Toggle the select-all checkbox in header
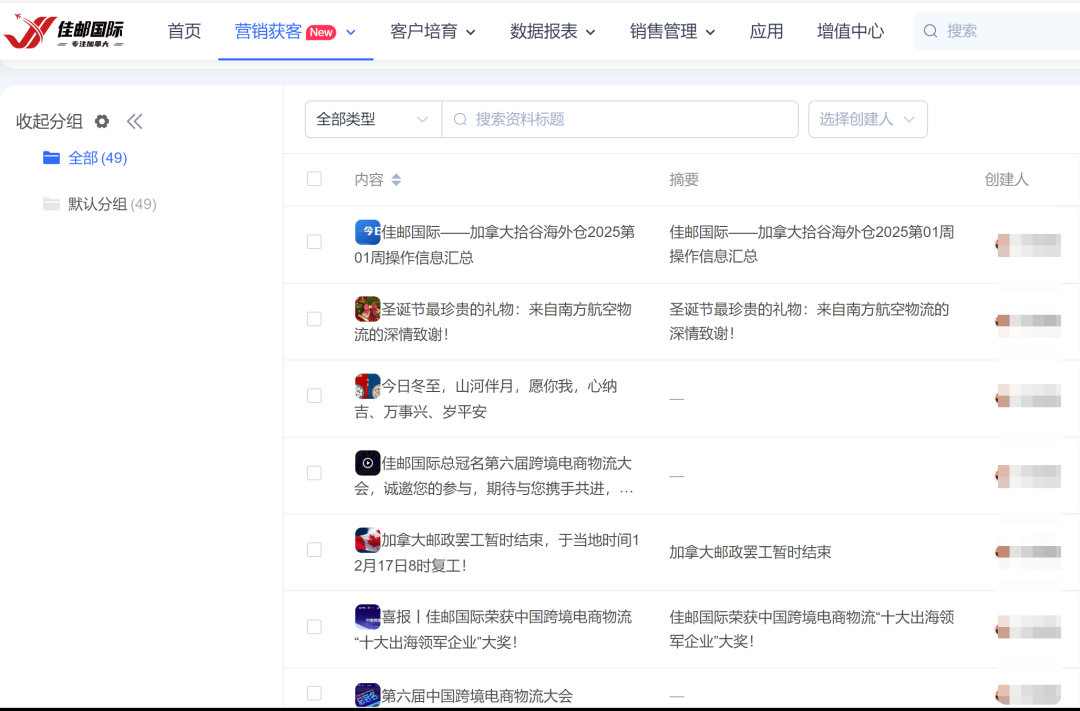 point(314,179)
